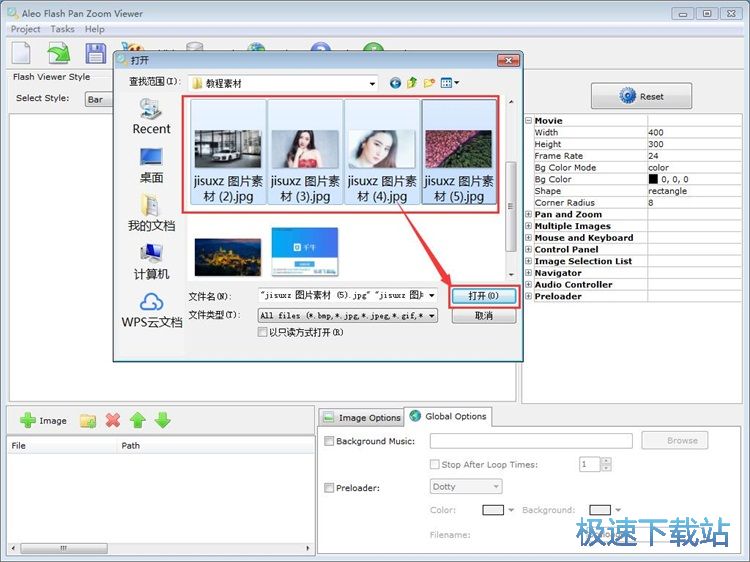Click the Save project floppy disk icon

click(95, 53)
